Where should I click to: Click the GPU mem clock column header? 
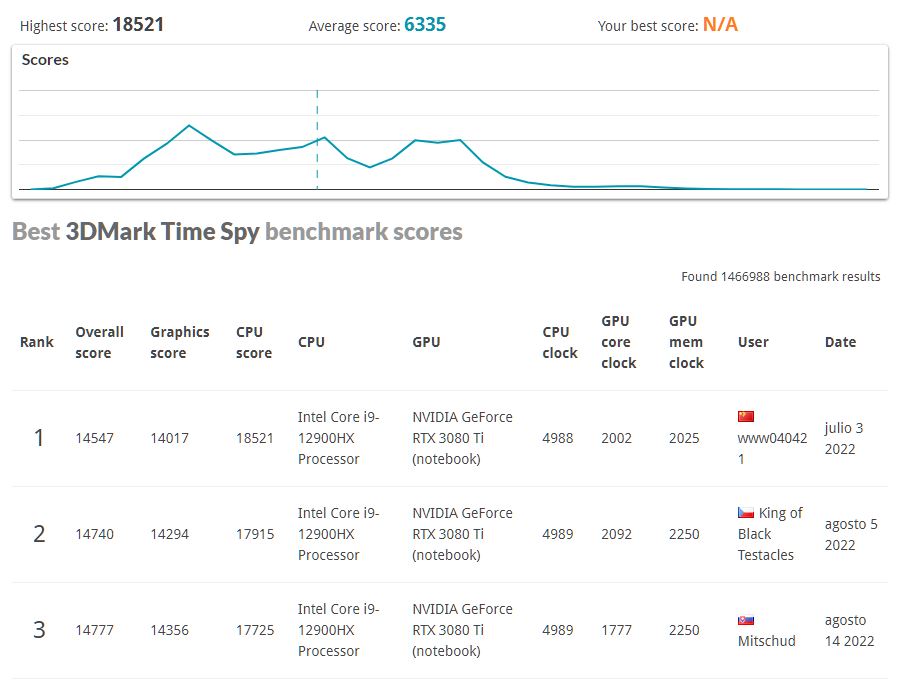[686, 342]
